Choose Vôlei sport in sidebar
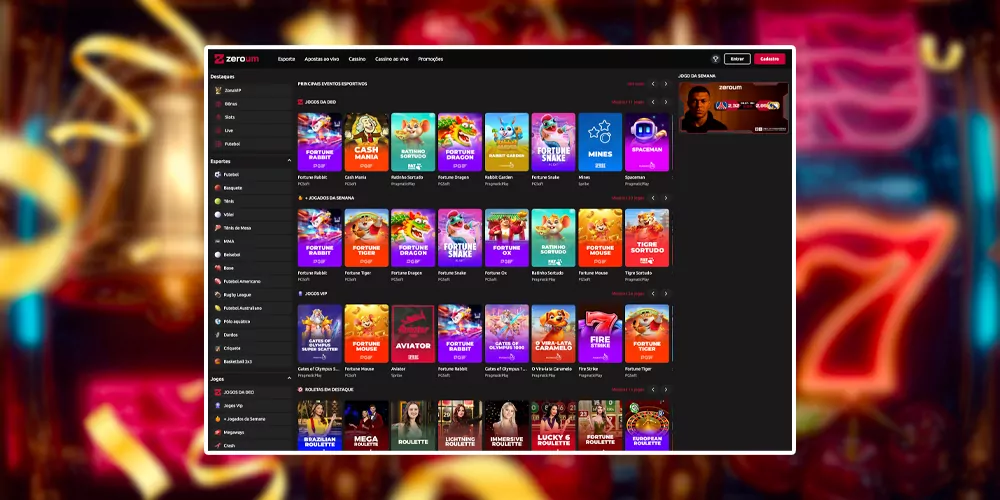 pos(251,214)
